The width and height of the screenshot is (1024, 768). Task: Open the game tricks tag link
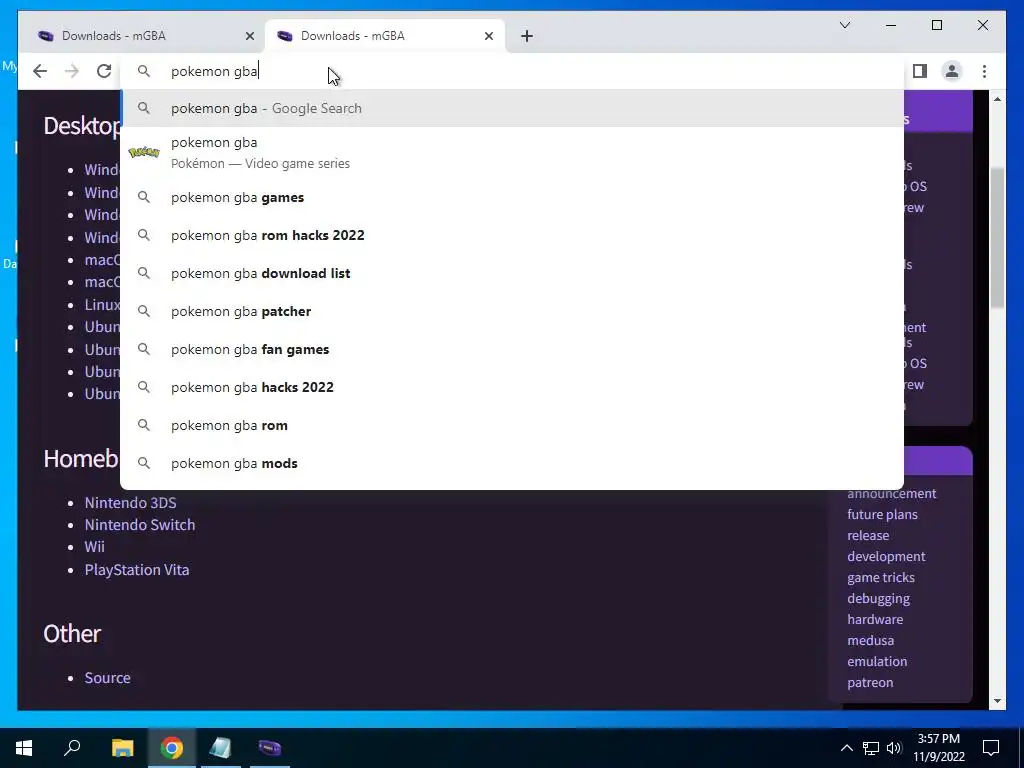(881, 577)
